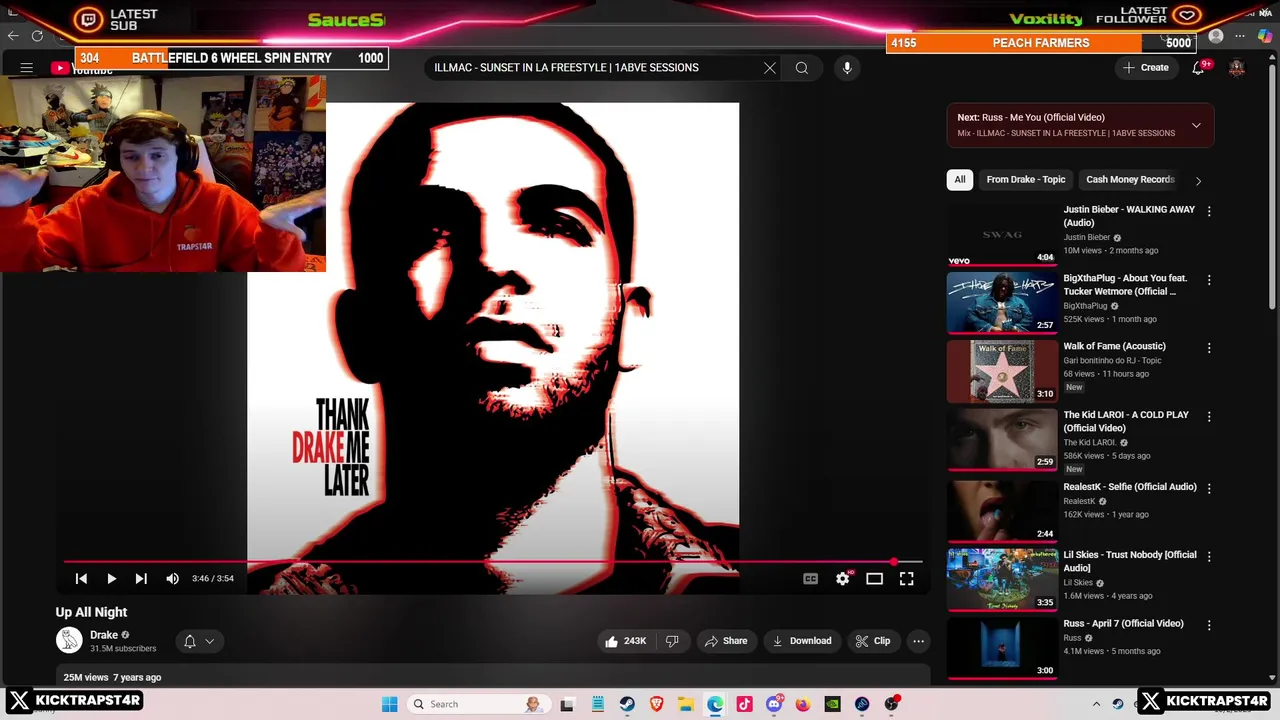This screenshot has width=1280, height=720.
Task: Open options for Walk of Fame (Acoustic)
Action: [1209, 348]
